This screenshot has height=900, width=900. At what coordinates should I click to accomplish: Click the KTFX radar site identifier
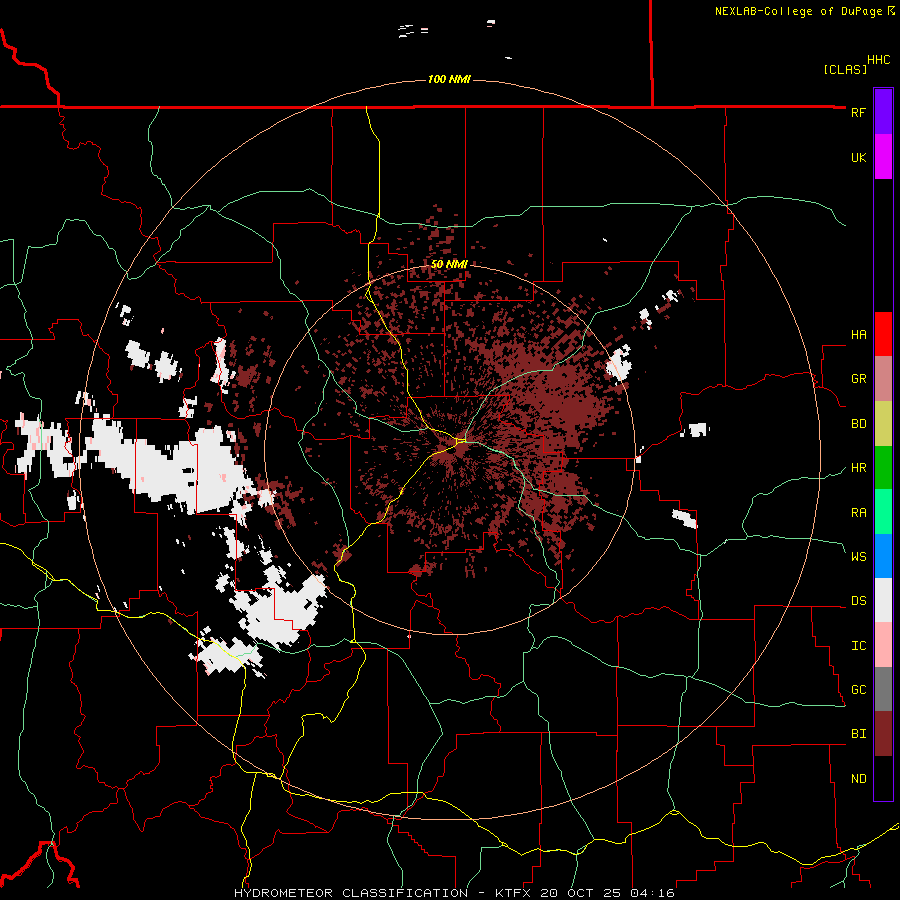point(512,893)
